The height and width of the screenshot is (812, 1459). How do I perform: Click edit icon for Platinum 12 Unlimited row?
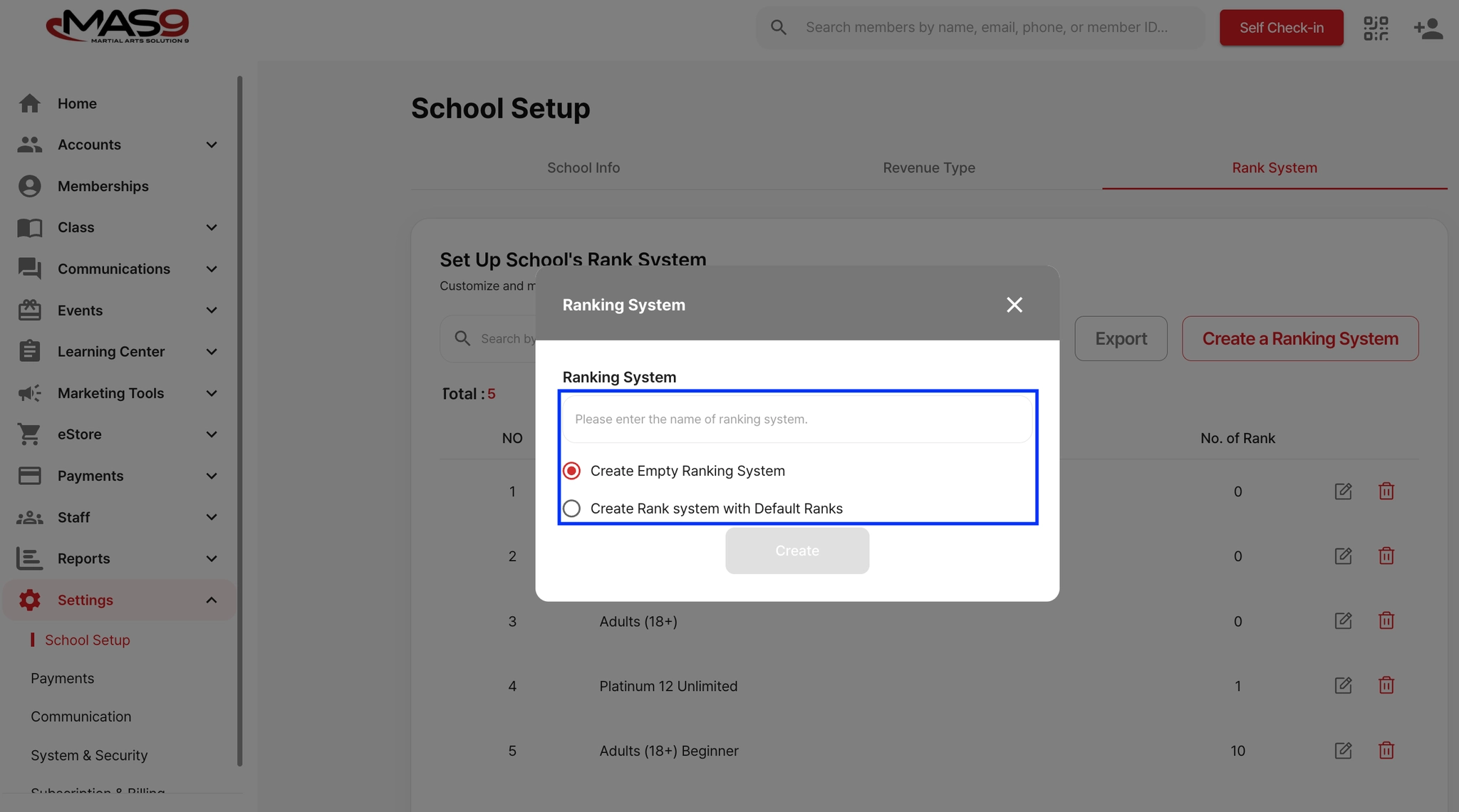(x=1343, y=685)
